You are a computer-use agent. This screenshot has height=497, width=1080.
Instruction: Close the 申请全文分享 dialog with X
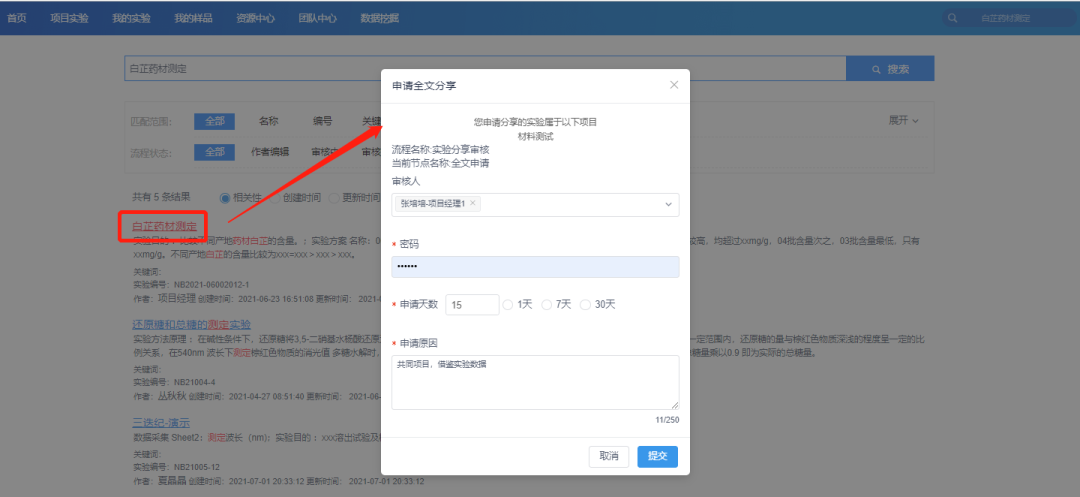(674, 85)
